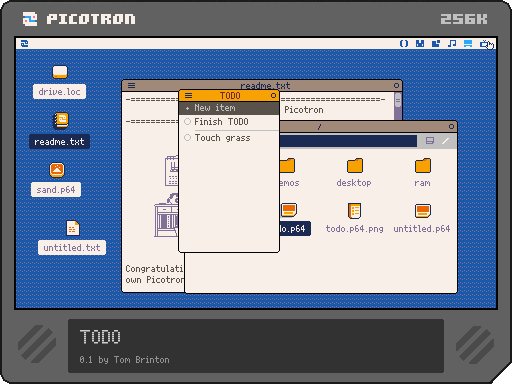
Task: Toggle list view in file browser toolbar
Action: (430, 141)
